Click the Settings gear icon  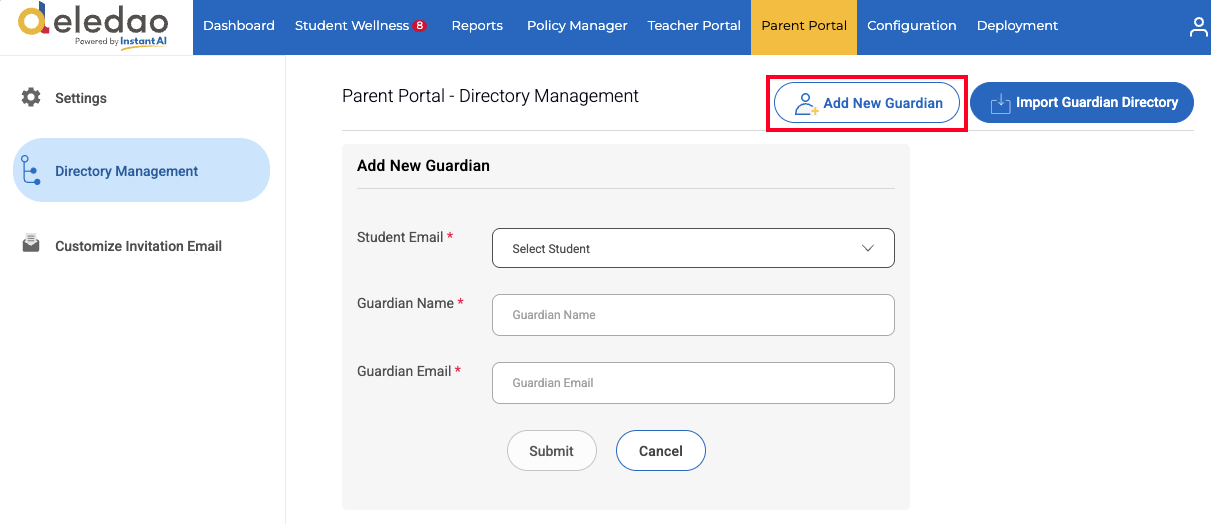(31, 98)
